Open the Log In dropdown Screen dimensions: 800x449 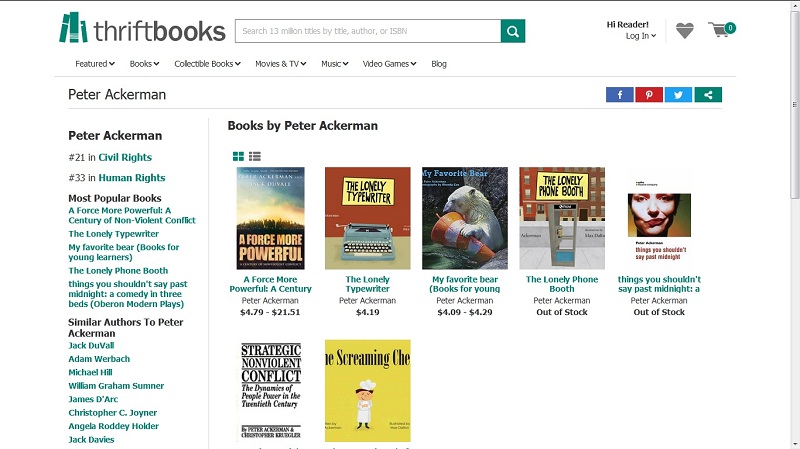[641, 36]
